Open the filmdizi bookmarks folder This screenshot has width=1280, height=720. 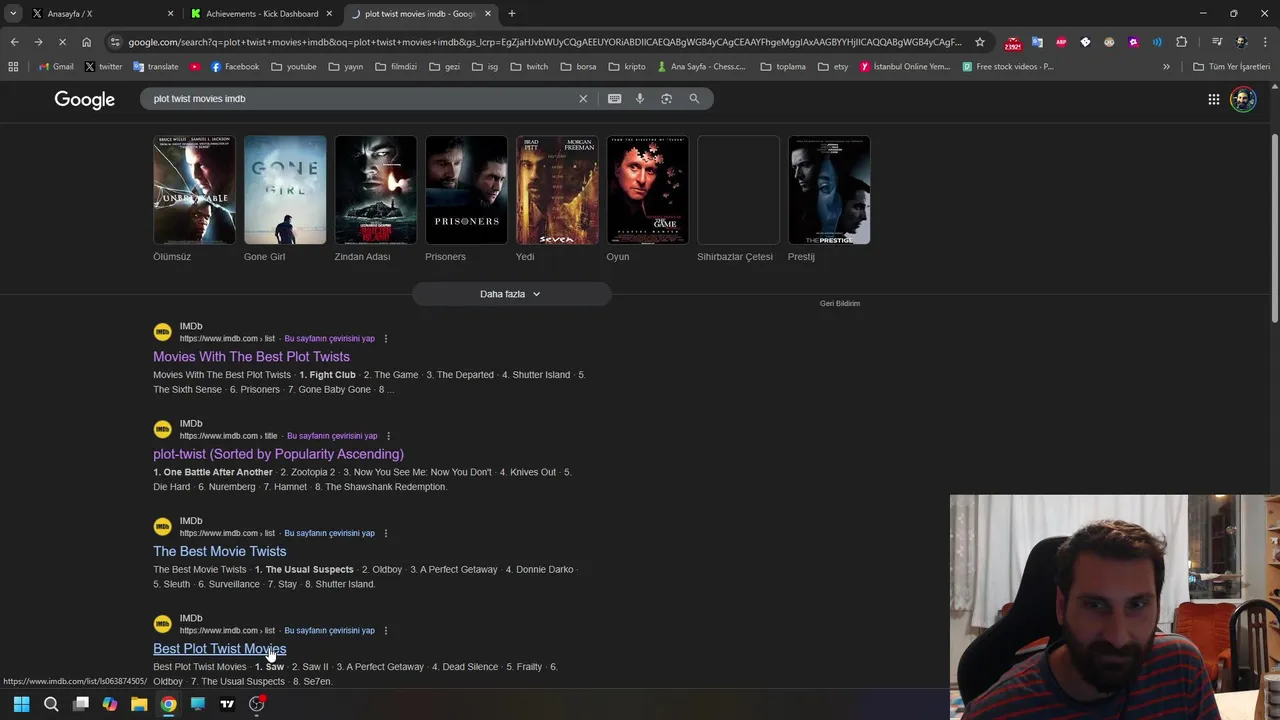tap(395, 67)
